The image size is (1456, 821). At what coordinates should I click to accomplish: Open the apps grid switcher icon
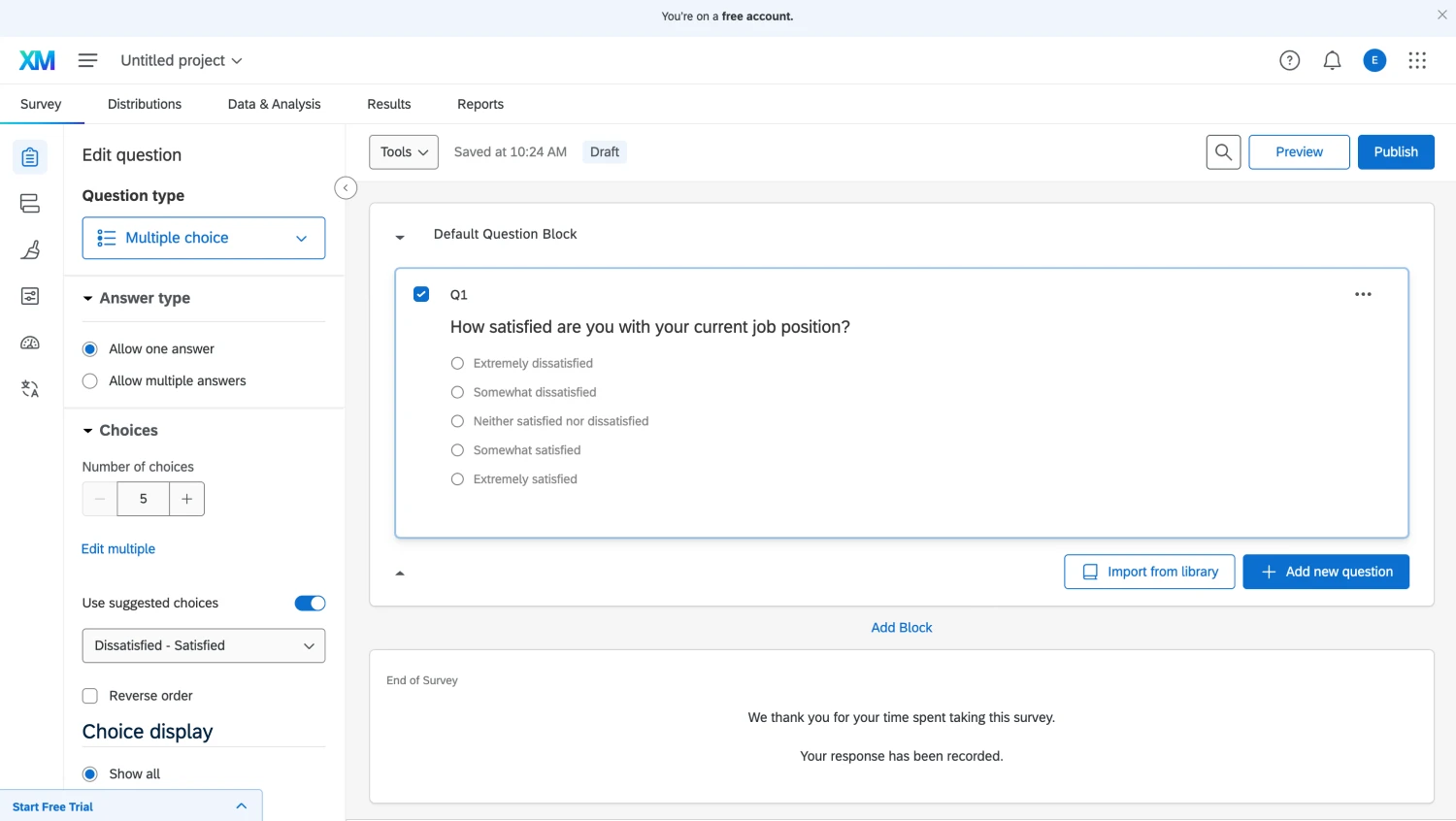(x=1417, y=60)
